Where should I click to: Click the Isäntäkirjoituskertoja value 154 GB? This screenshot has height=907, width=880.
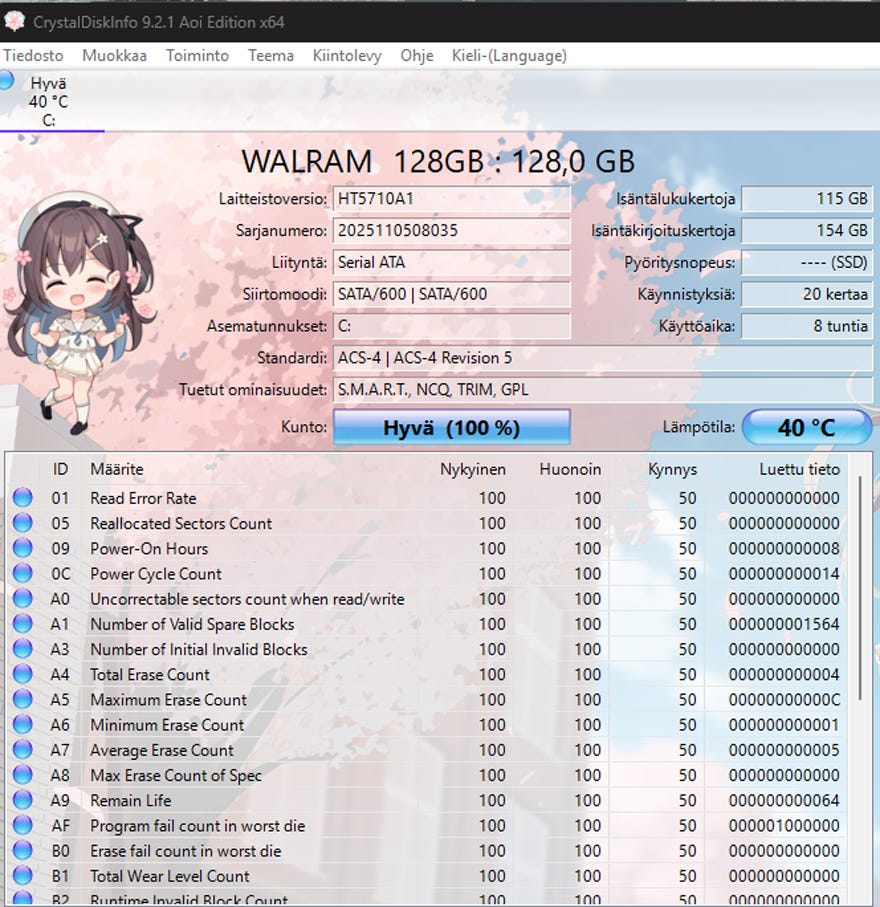coord(807,231)
